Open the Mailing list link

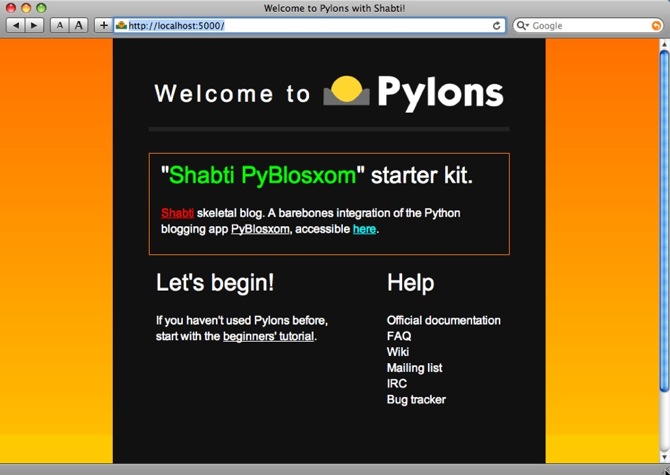(x=414, y=368)
